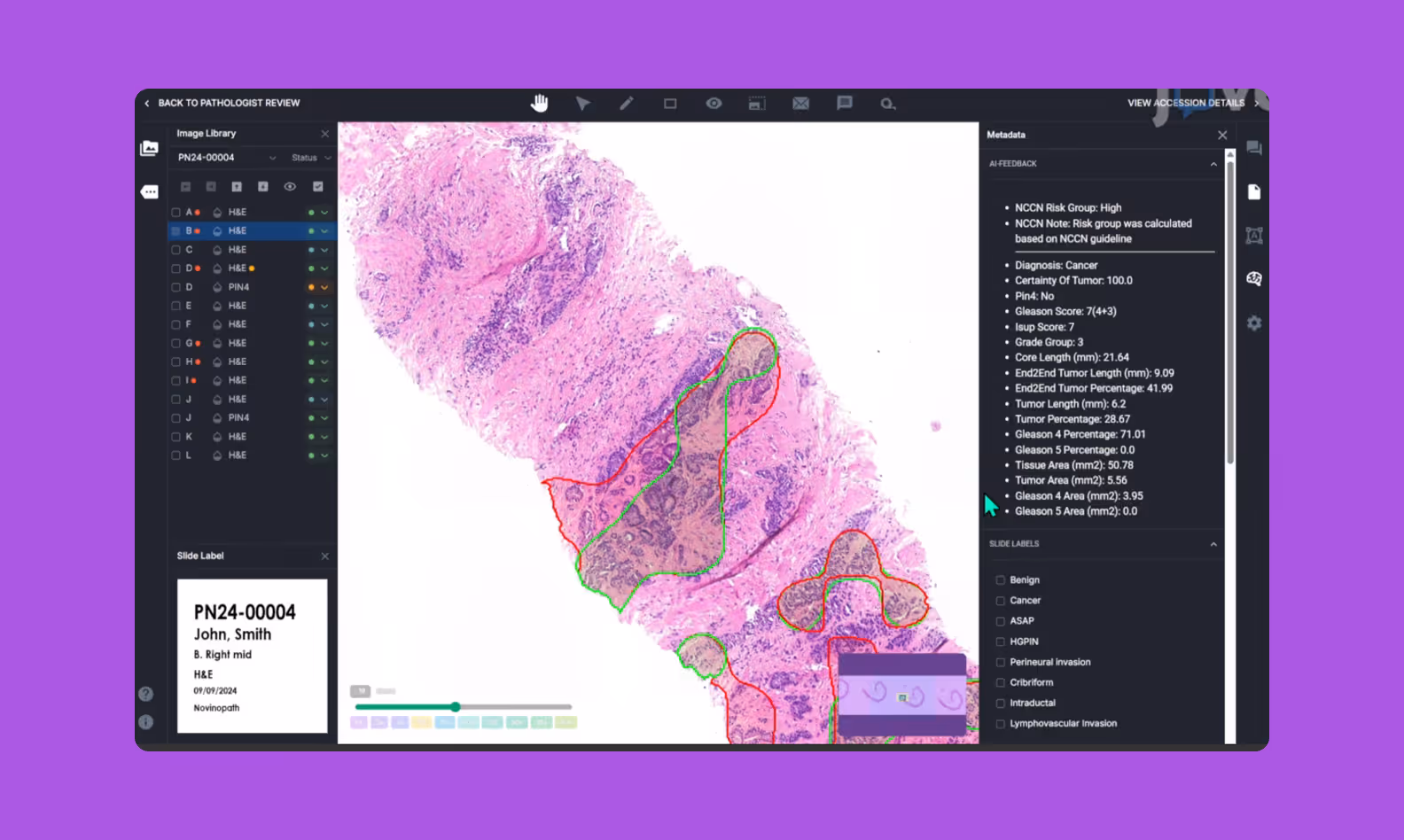Collapse the SLIDE LABELS section
The height and width of the screenshot is (840, 1404).
[x=1213, y=544]
